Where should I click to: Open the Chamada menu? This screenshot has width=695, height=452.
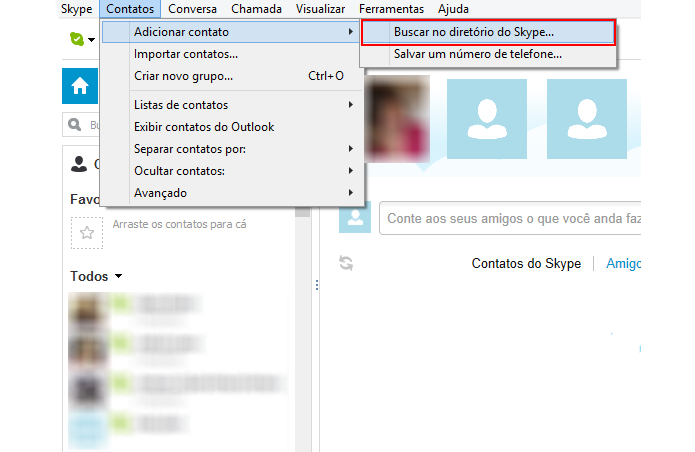point(256,9)
